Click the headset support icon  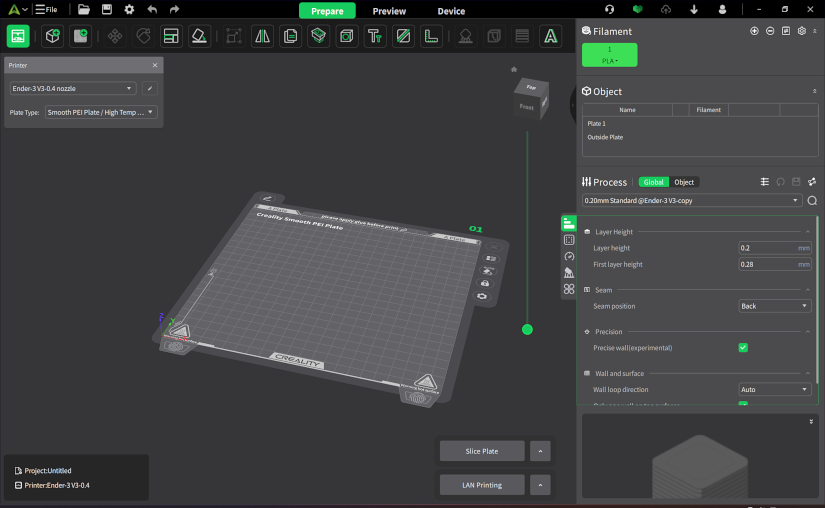609,9
